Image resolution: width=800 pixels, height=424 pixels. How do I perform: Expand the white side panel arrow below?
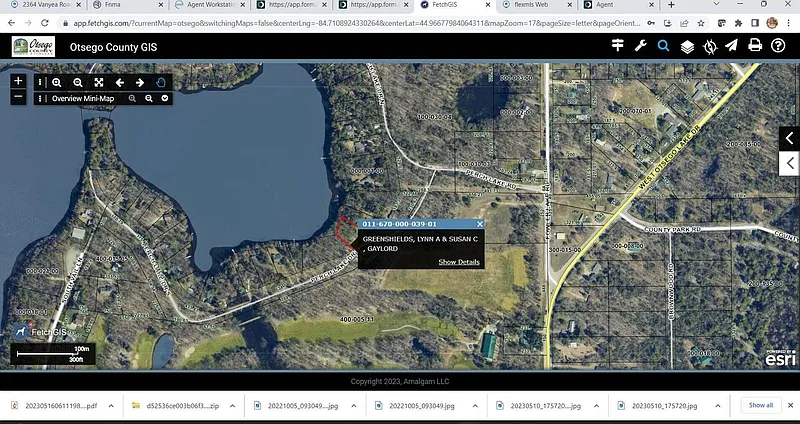pos(789,162)
